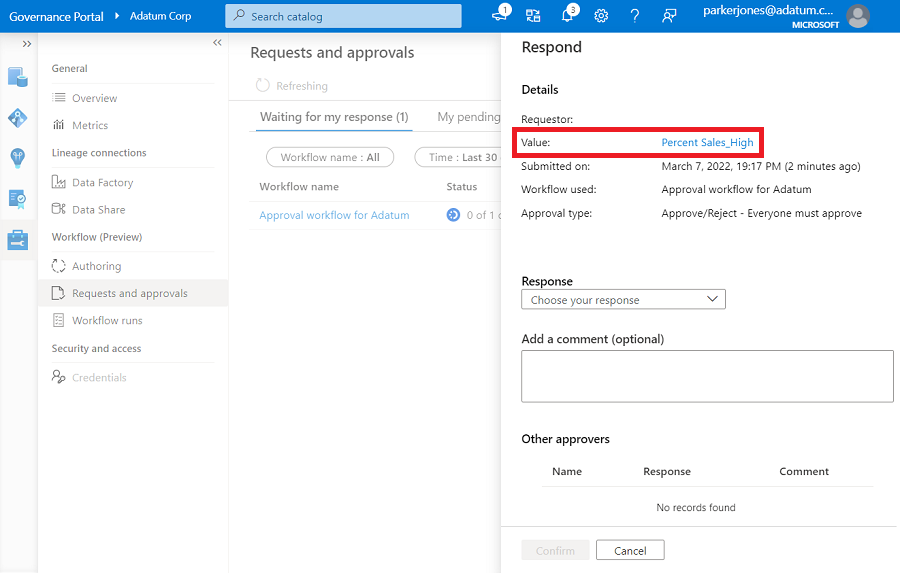Viewport: 900px width, 573px height.
Task: Click the Add a comment text box
Action: tap(707, 376)
